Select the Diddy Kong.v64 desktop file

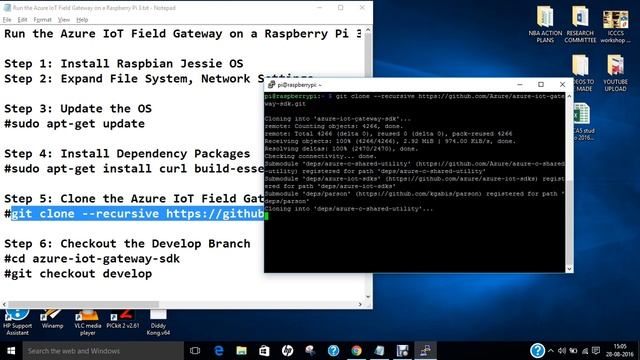pyautogui.click(x=158, y=323)
